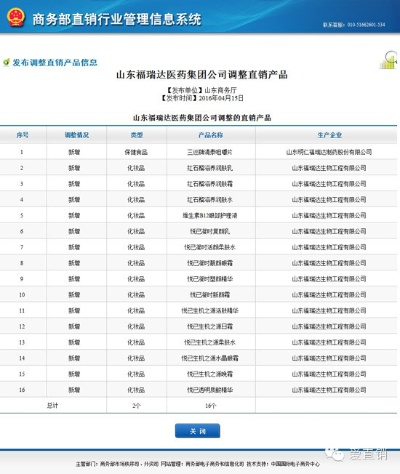Click 悦己透明质酸精华 in row 16
Image resolution: width=400 pixels, height=474 pixels.
tap(210, 390)
